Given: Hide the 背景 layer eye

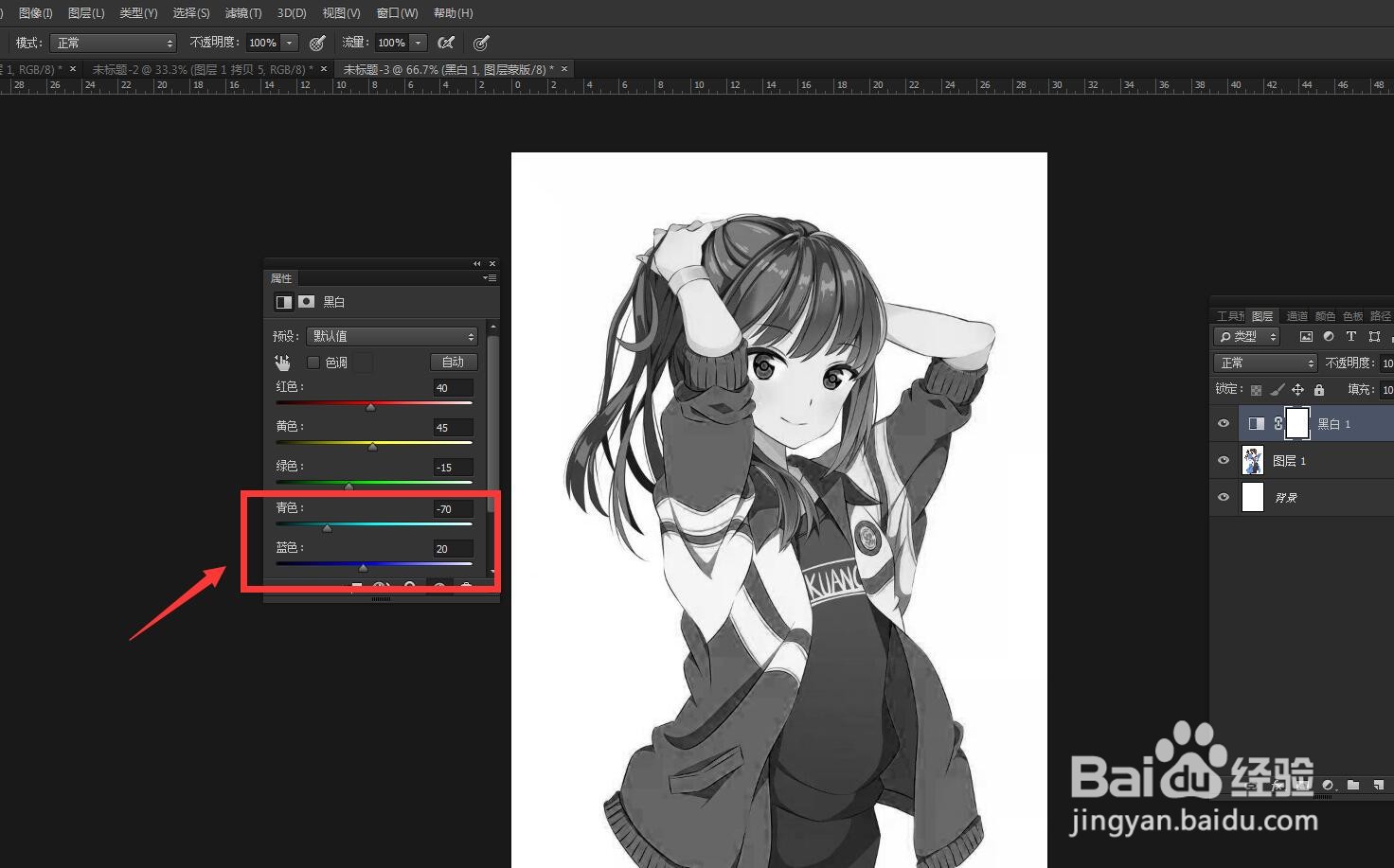Looking at the screenshot, I should [x=1224, y=497].
